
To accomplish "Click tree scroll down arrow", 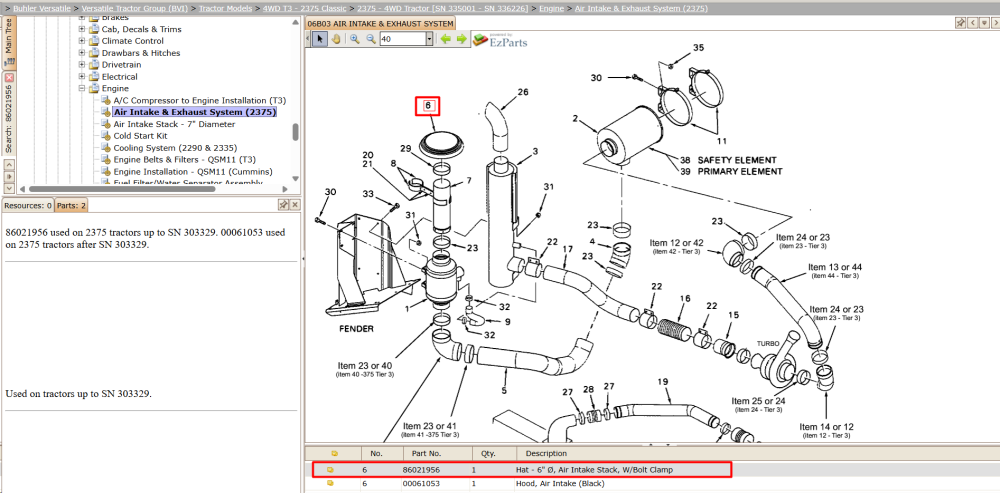I will [295, 179].
